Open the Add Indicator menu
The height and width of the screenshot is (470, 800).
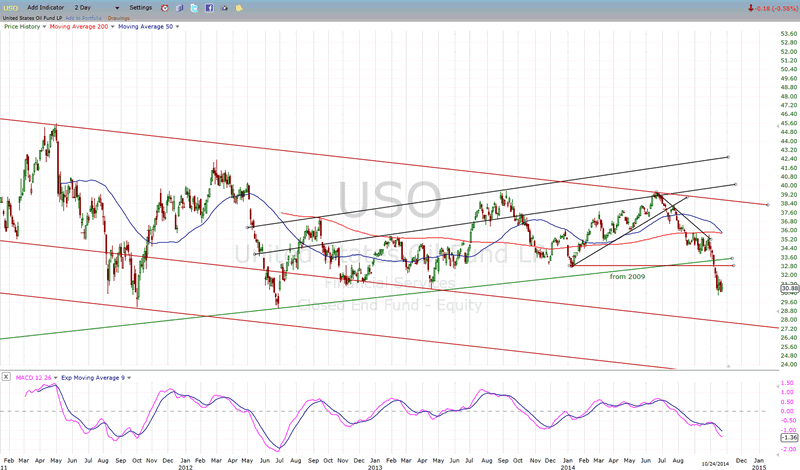(x=46, y=8)
